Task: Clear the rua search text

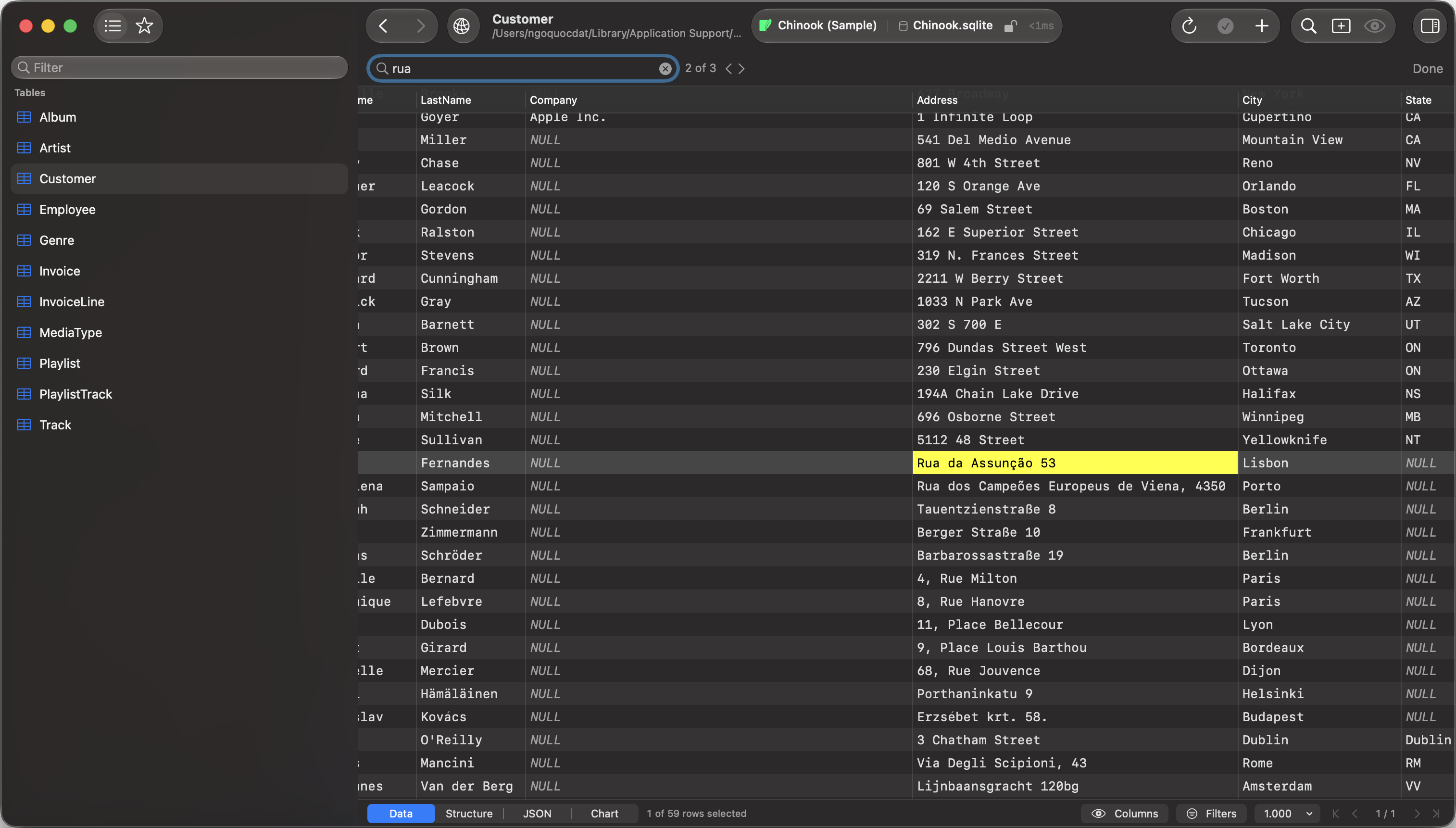Action: 665,68
